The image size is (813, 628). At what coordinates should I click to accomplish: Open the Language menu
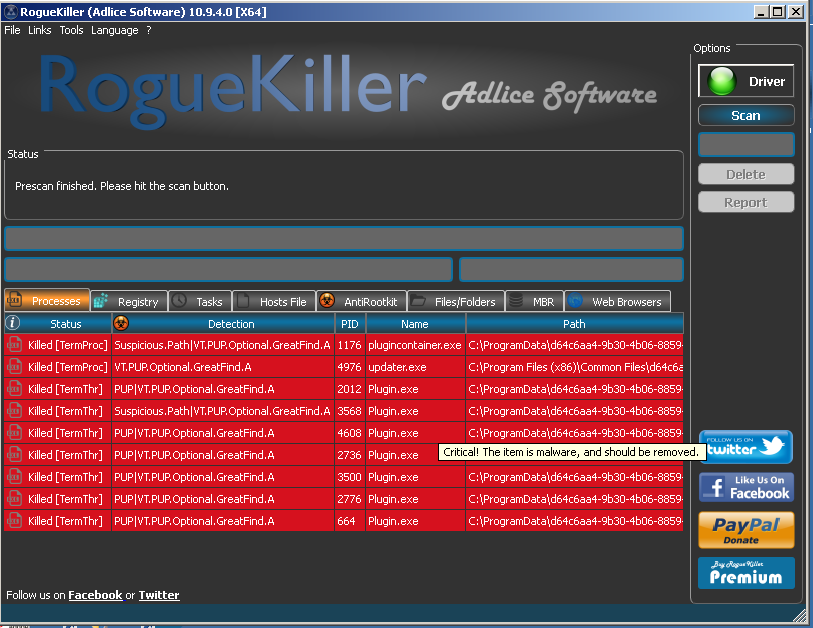[115, 30]
